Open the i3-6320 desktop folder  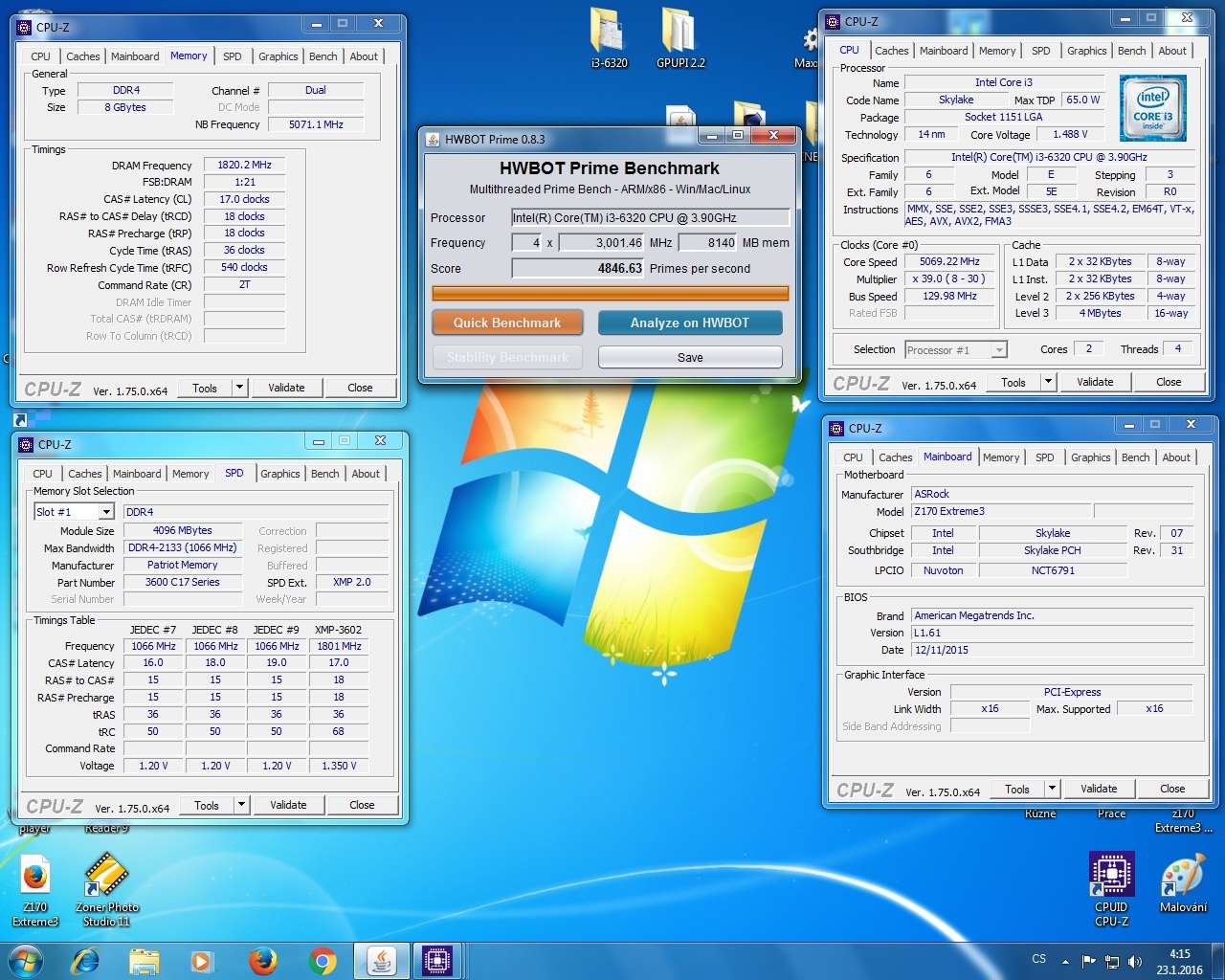(609, 38)
